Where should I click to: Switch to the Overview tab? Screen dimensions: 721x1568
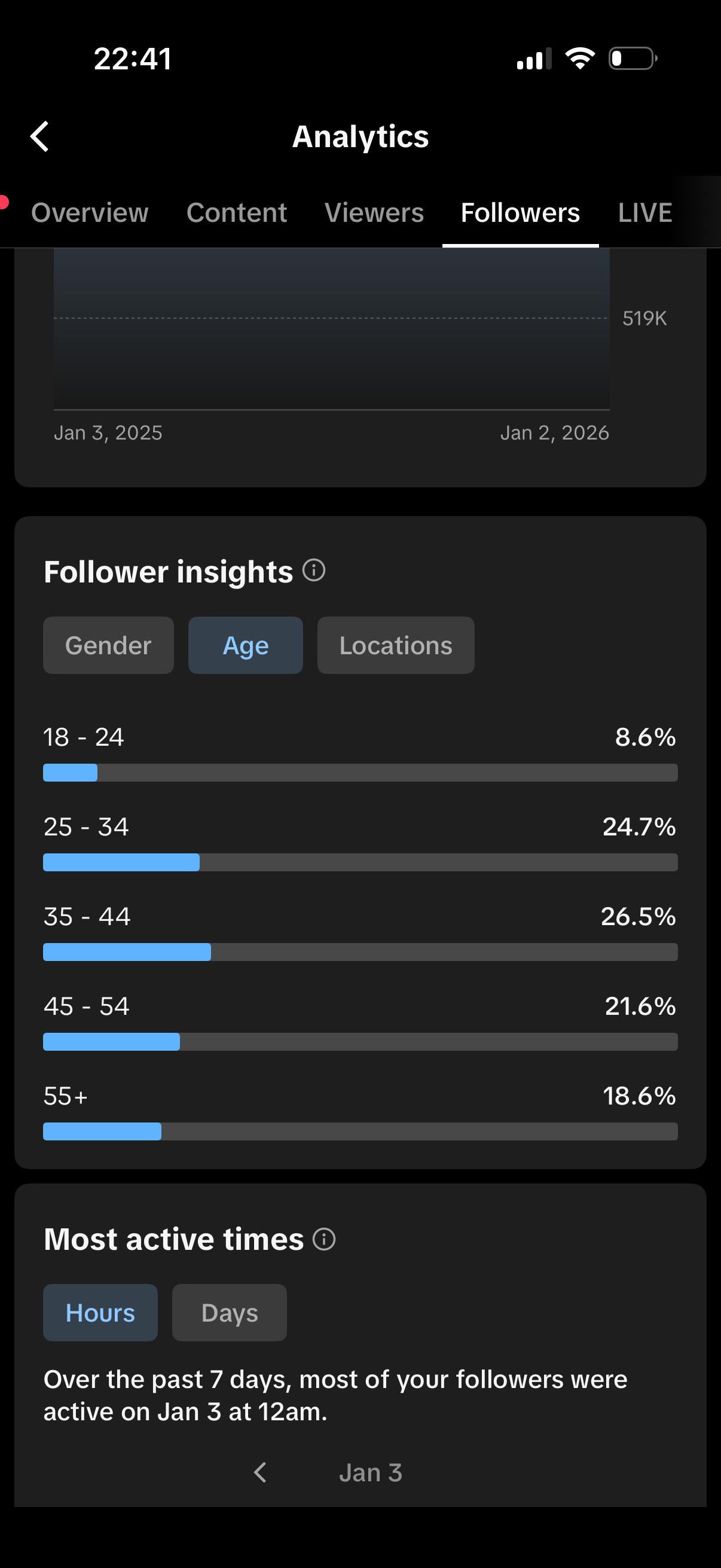[90, 213]
